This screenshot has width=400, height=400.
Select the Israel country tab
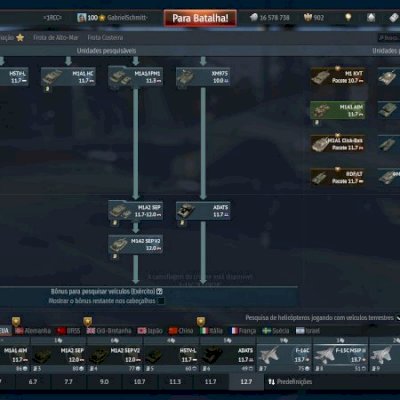pos(308,331)
